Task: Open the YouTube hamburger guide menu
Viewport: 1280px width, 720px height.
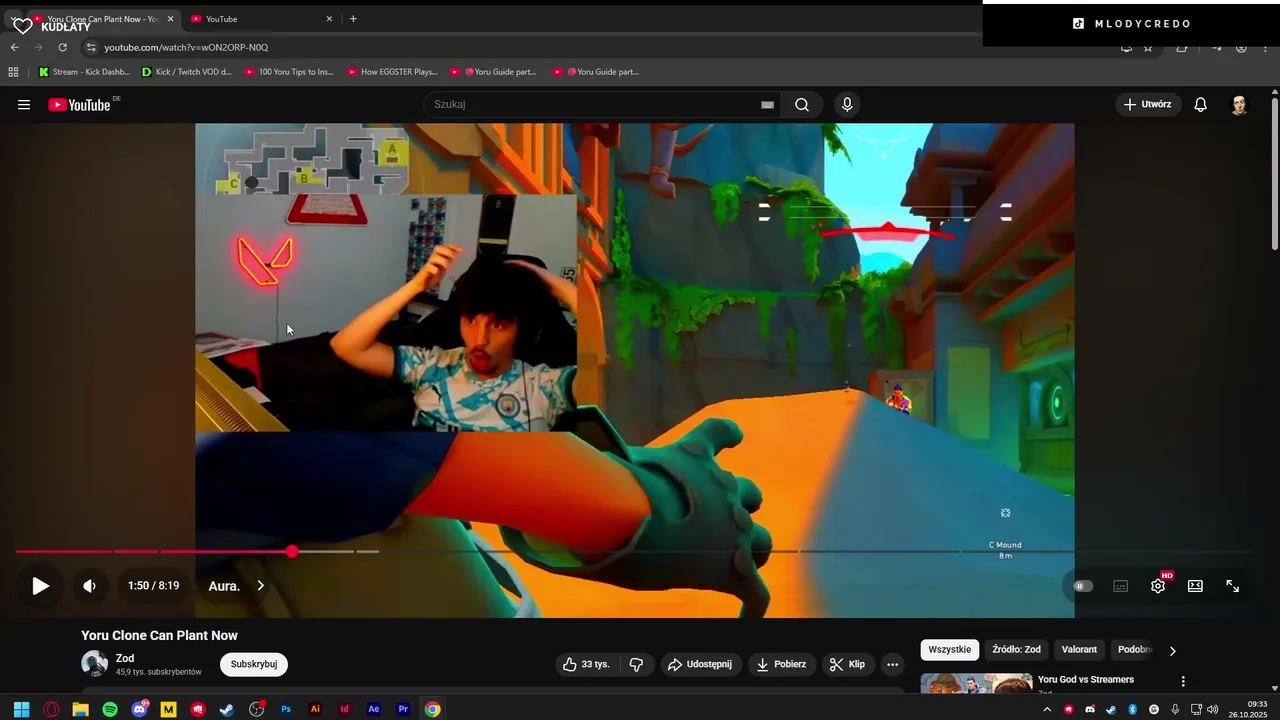Action: [24, 105]
